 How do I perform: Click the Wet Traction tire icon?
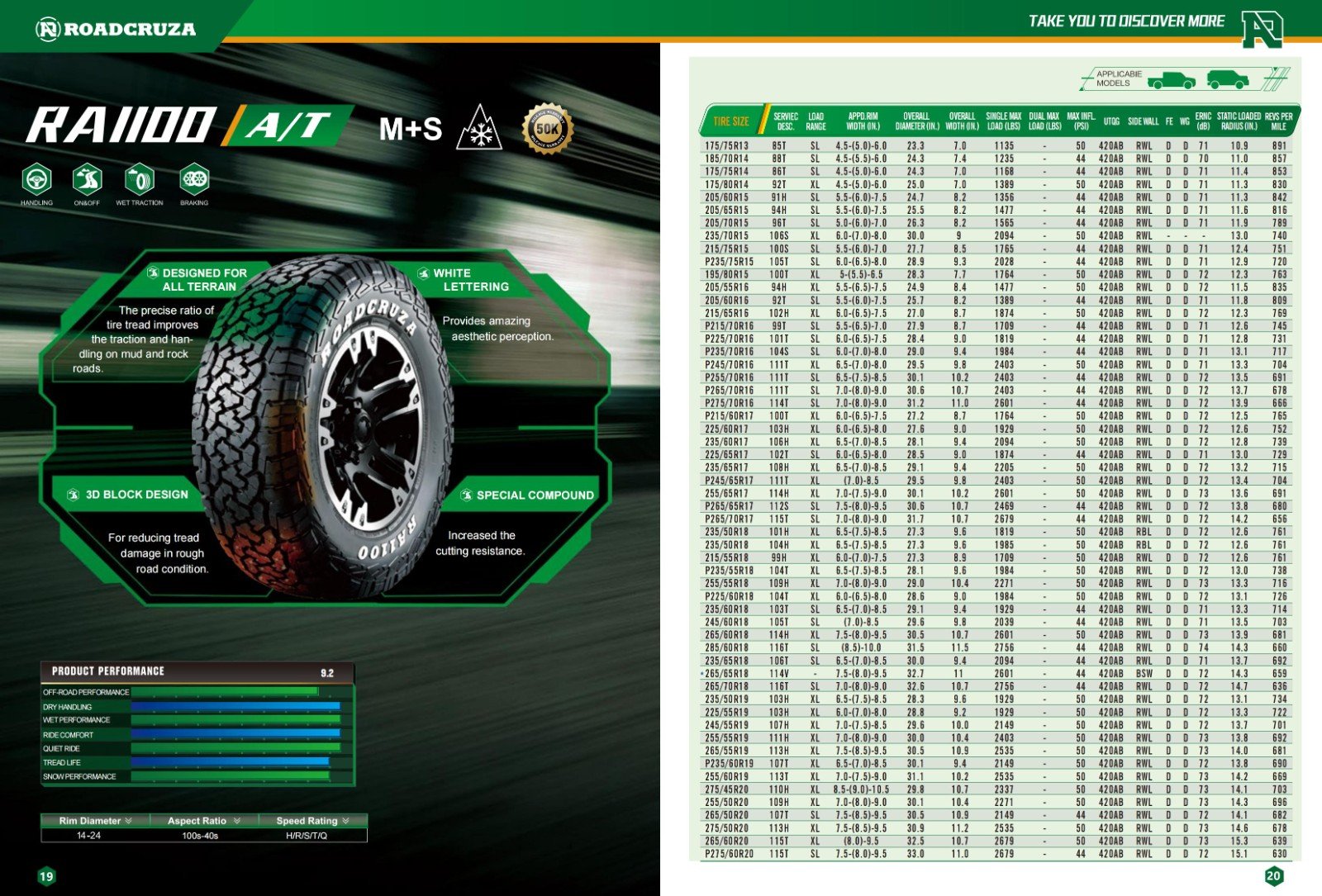tap(140, 178)
